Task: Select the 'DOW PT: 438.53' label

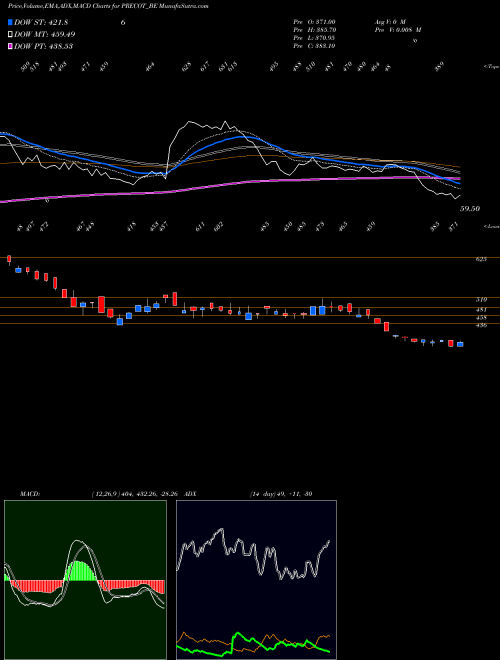Action: pos(43,46)
